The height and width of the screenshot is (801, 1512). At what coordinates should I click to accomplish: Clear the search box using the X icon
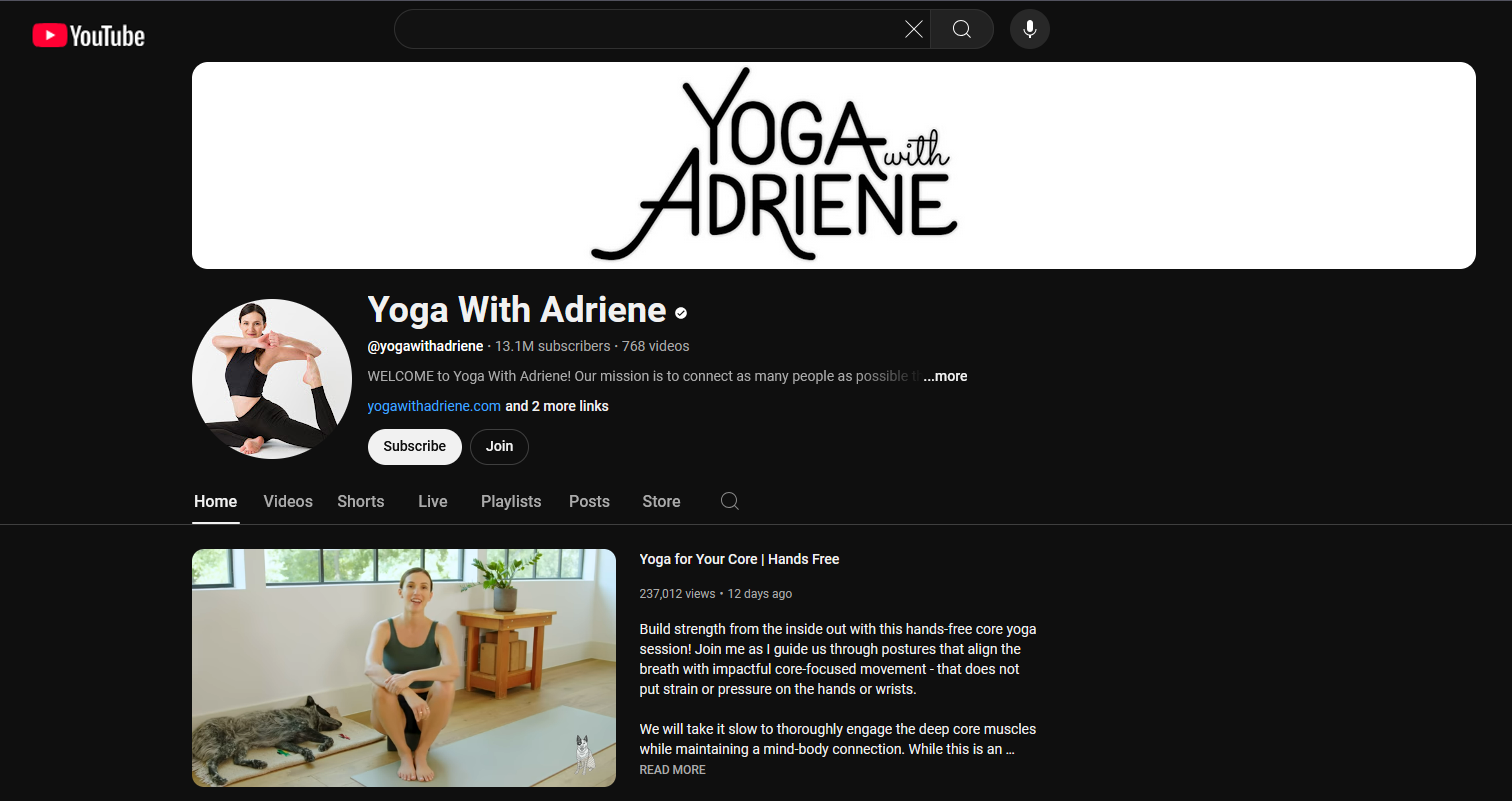point(913,29)
